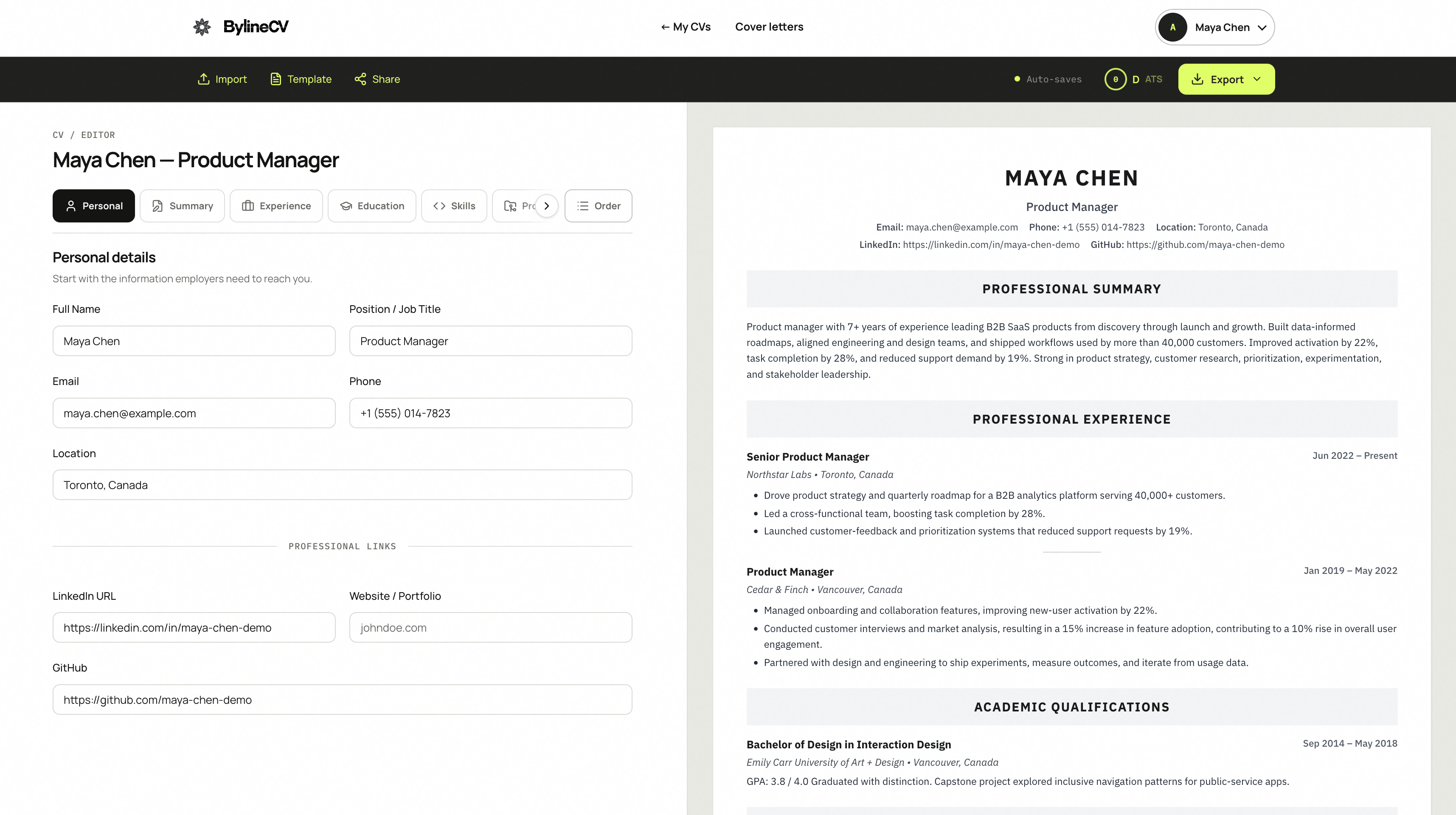This screenshot has height=815, width=1456.
Task: Click the Template document icon
Action: click(x=276, y=79)
